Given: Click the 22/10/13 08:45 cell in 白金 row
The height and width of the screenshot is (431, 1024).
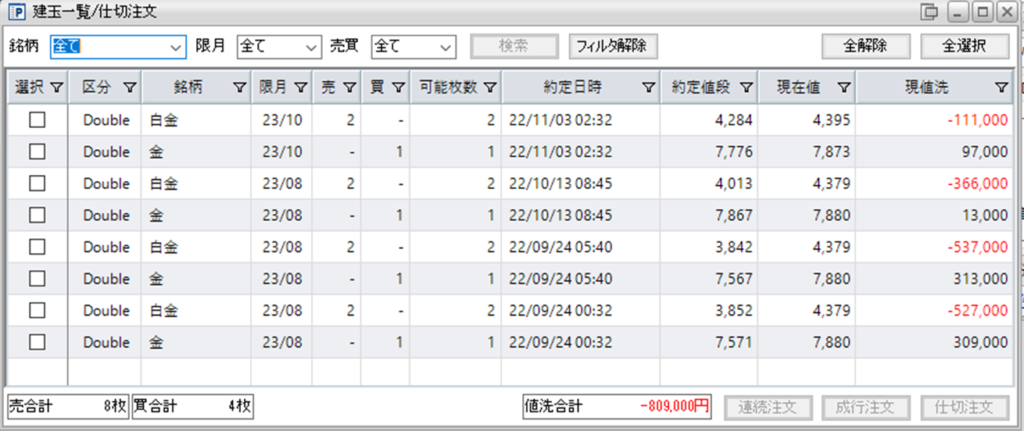Looking at the screenshot, I should point(581,184).
